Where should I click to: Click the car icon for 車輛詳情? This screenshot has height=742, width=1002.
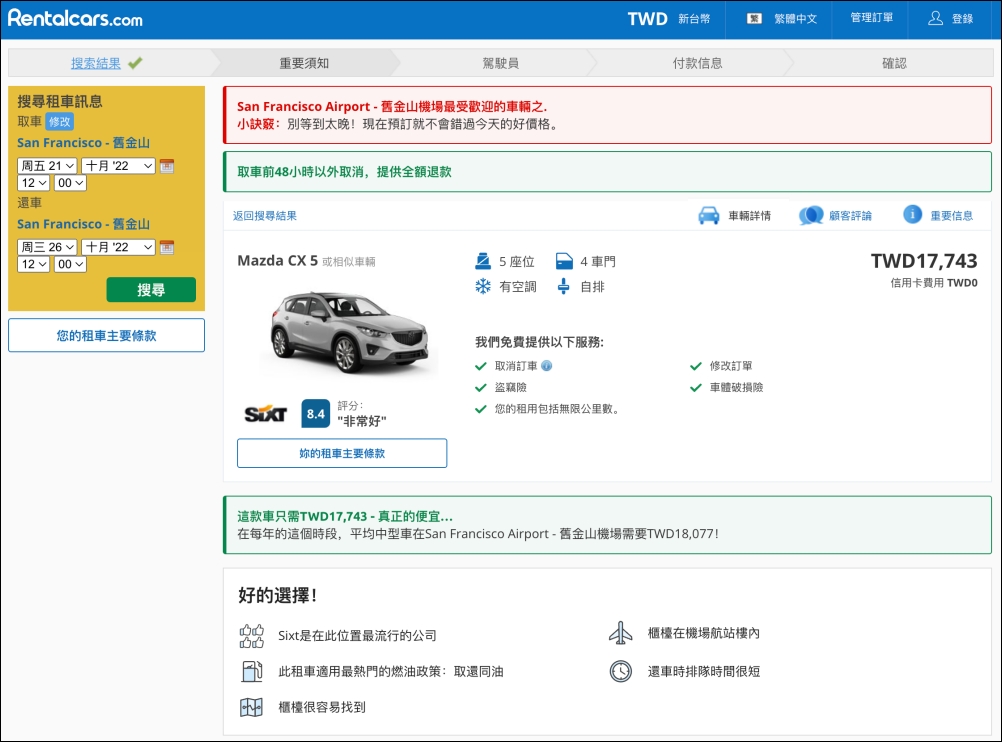click(709, 215)
